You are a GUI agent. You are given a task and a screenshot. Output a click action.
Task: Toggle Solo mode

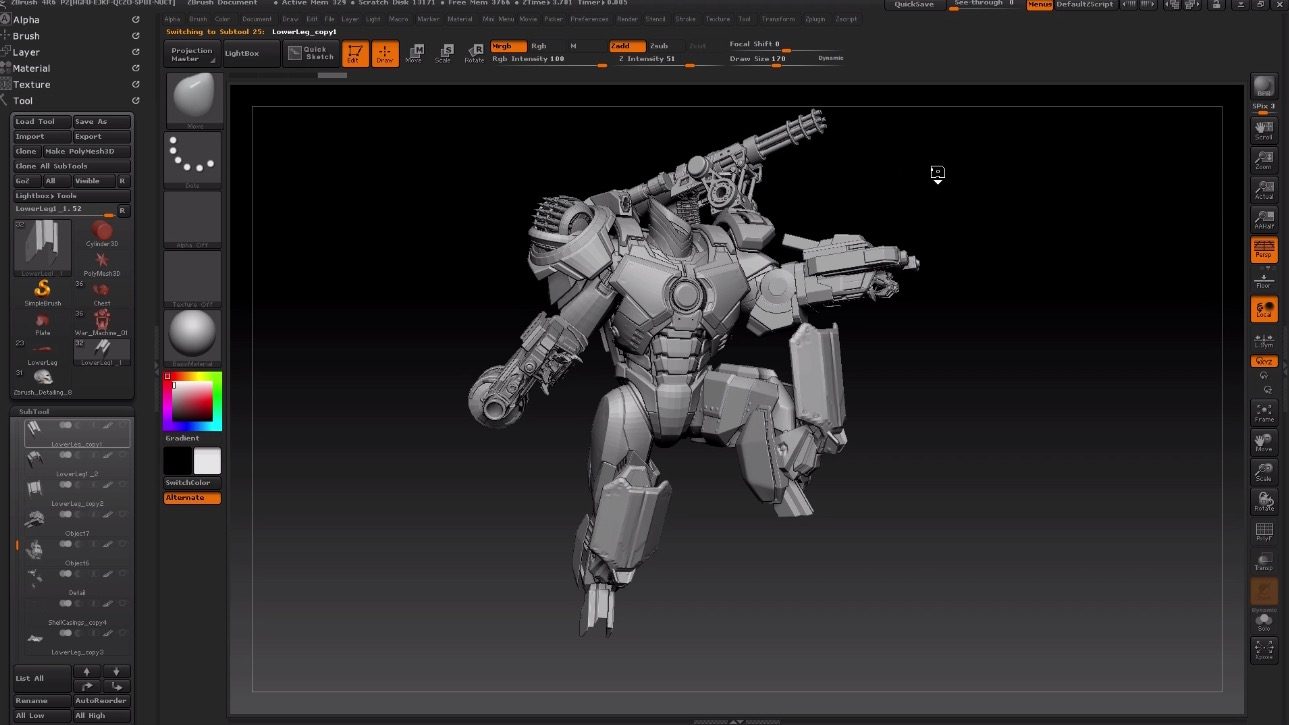click(x=1264, y=621)
